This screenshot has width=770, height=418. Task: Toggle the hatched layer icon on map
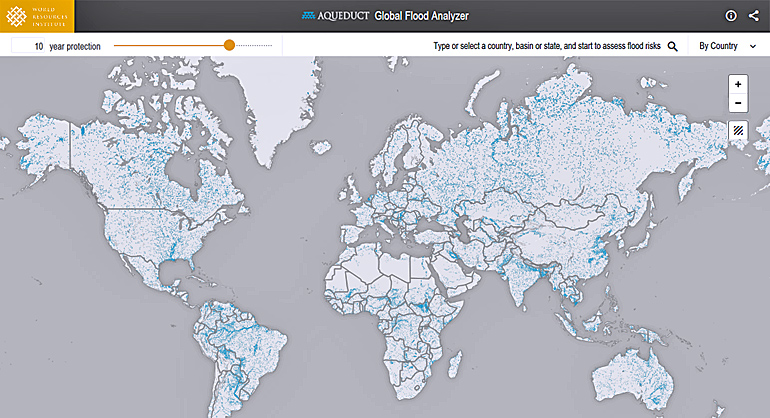tap(738, 131)
